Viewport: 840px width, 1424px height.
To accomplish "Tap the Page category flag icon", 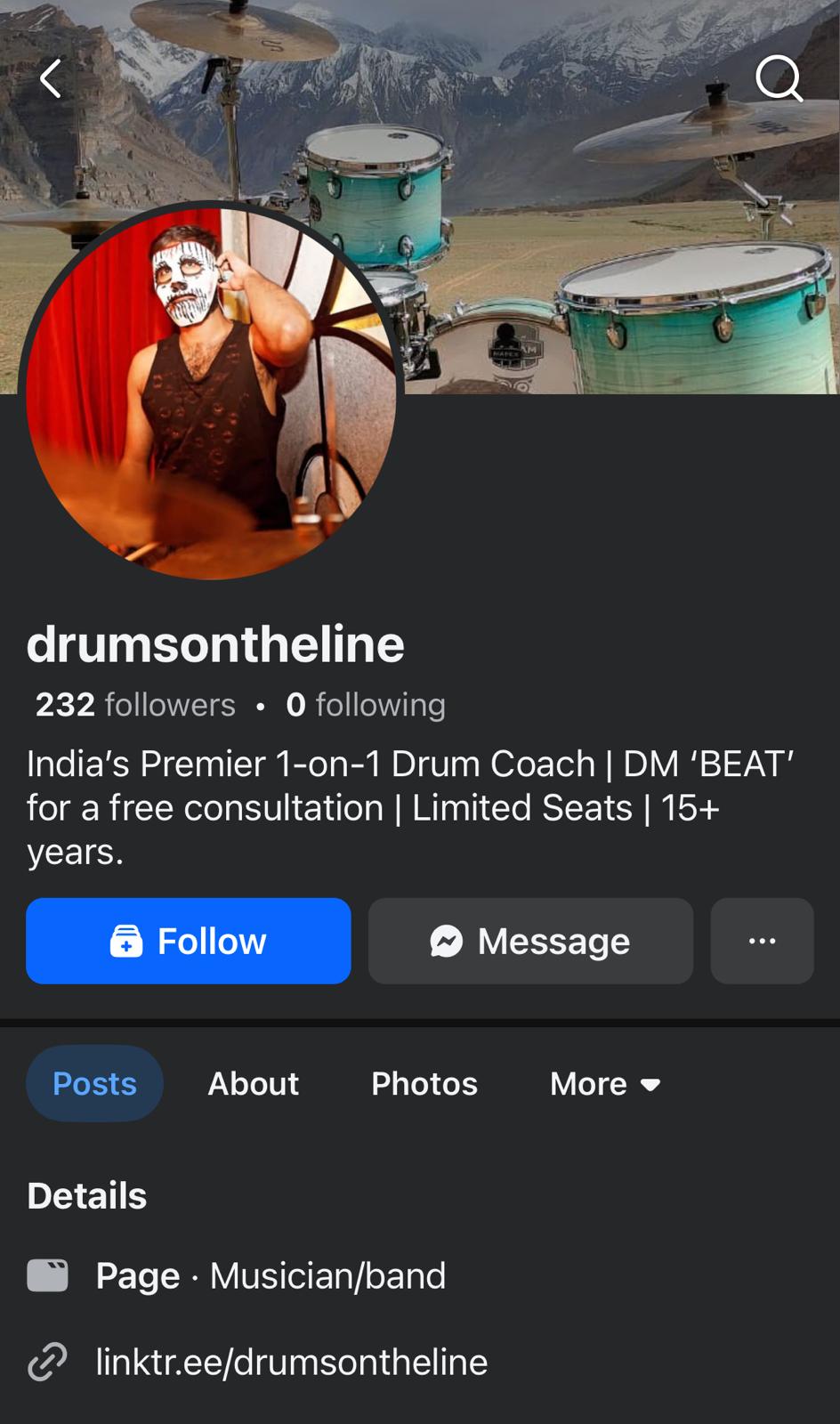I will coord(47,1275).
